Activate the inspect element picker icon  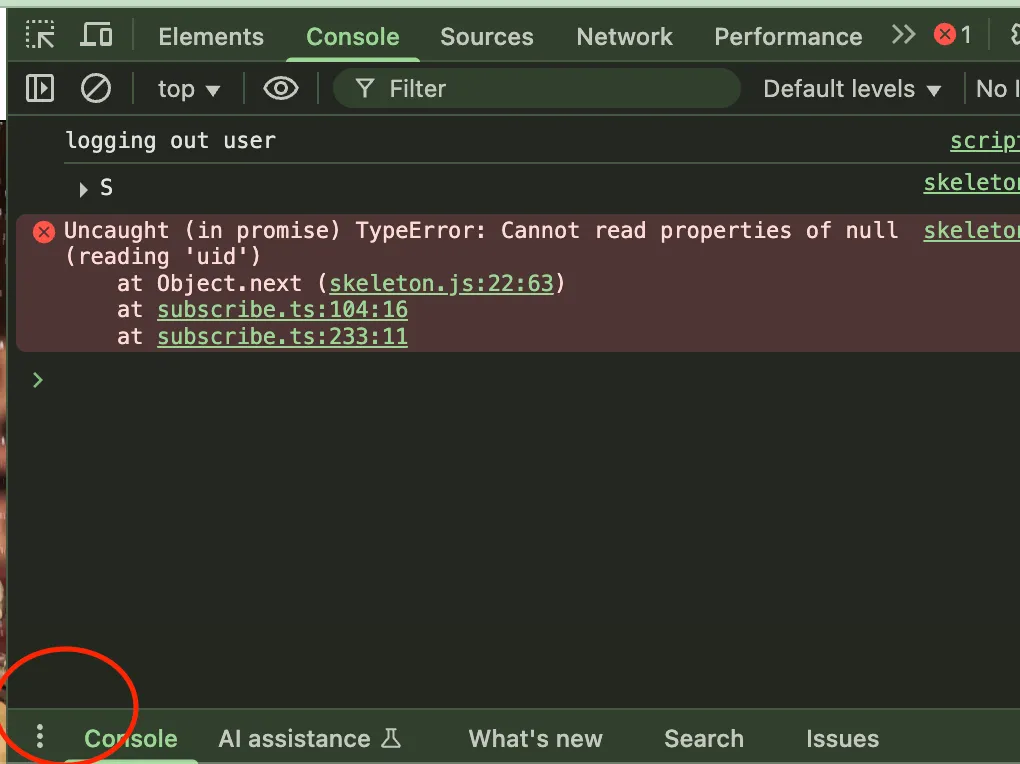tap(41, 36)
